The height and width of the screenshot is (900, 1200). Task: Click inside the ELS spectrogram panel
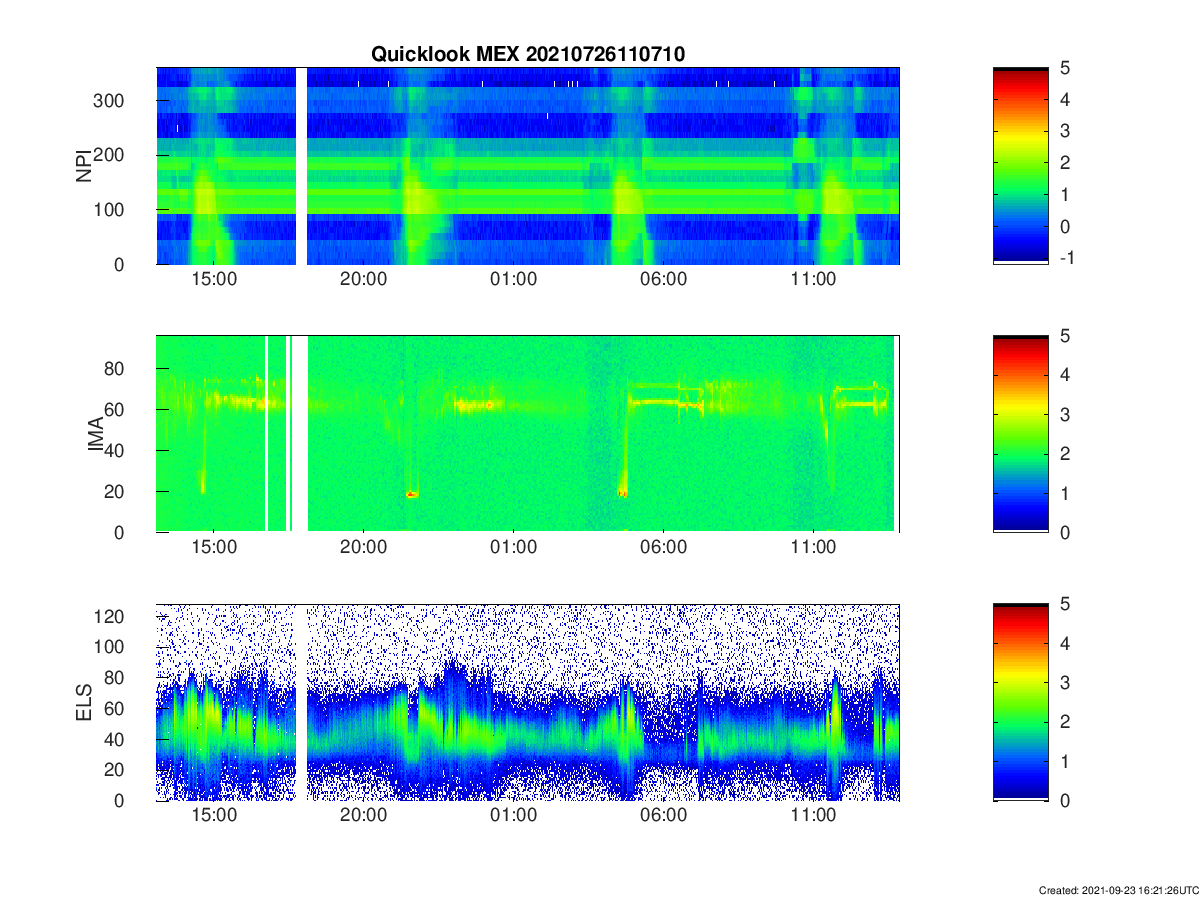pyautogui.click(x=528, y=702)
